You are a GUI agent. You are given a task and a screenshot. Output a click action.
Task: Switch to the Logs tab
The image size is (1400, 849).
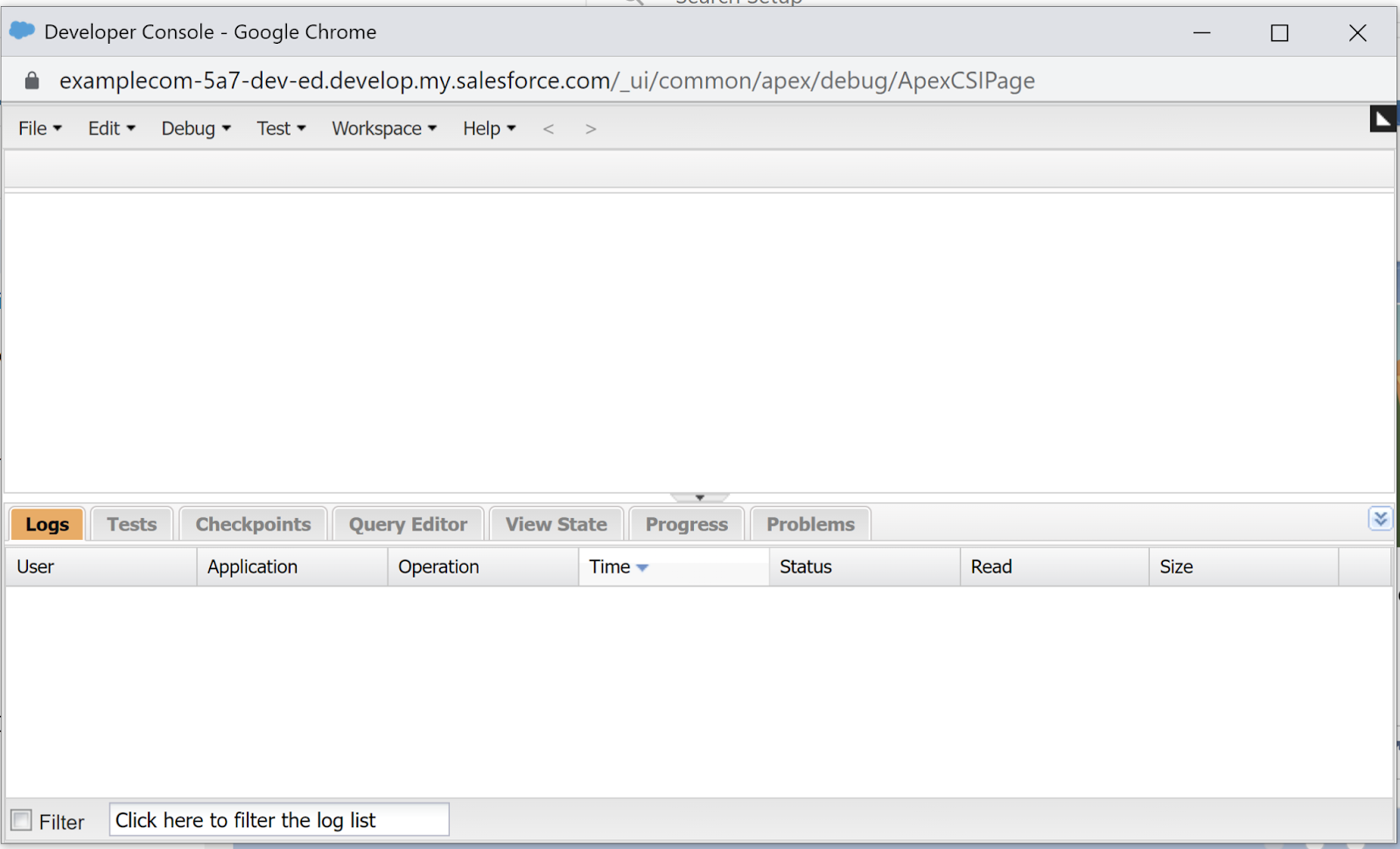tap(47, 524)
